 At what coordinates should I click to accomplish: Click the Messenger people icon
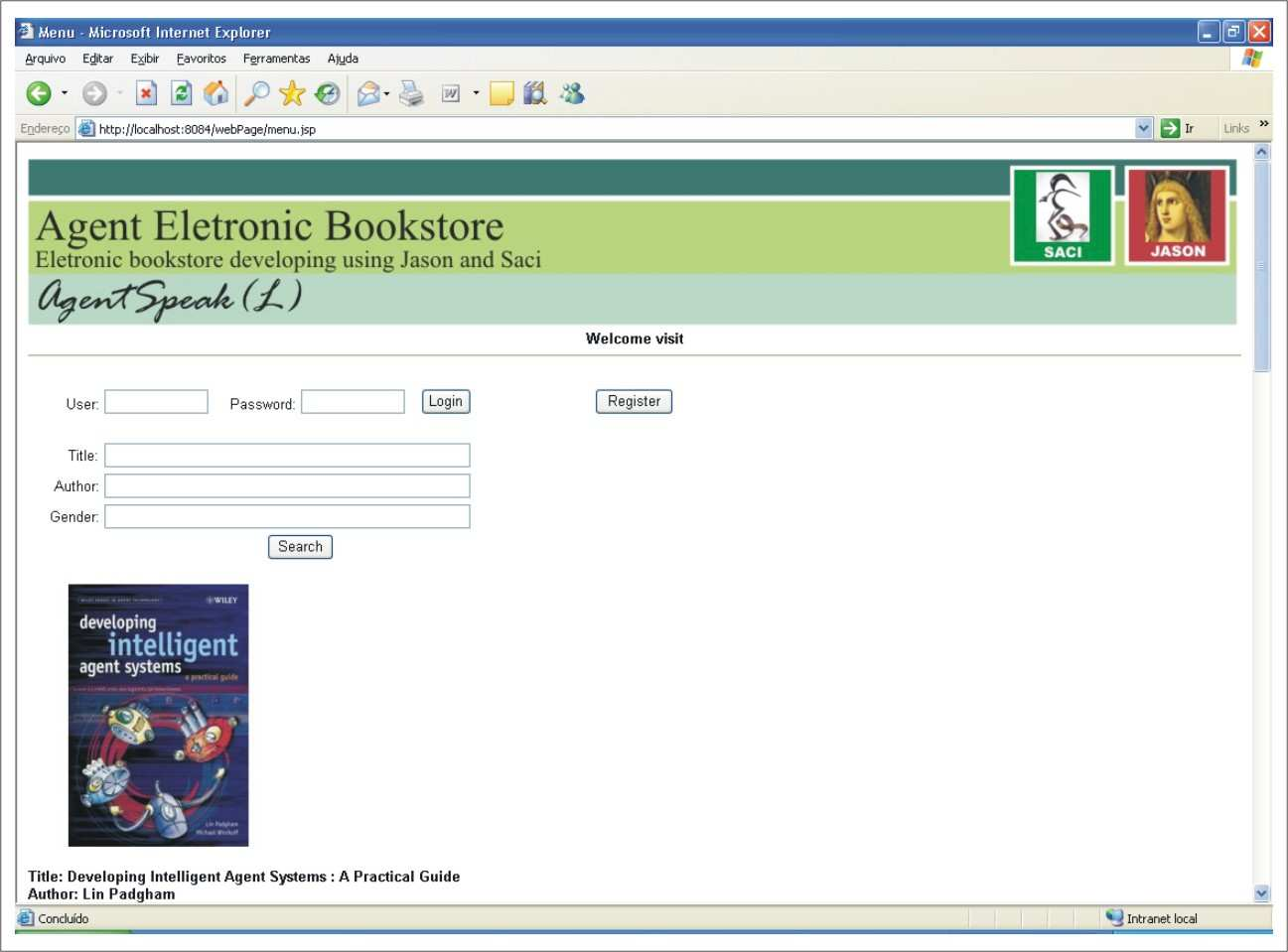click(x=572, y=93)
